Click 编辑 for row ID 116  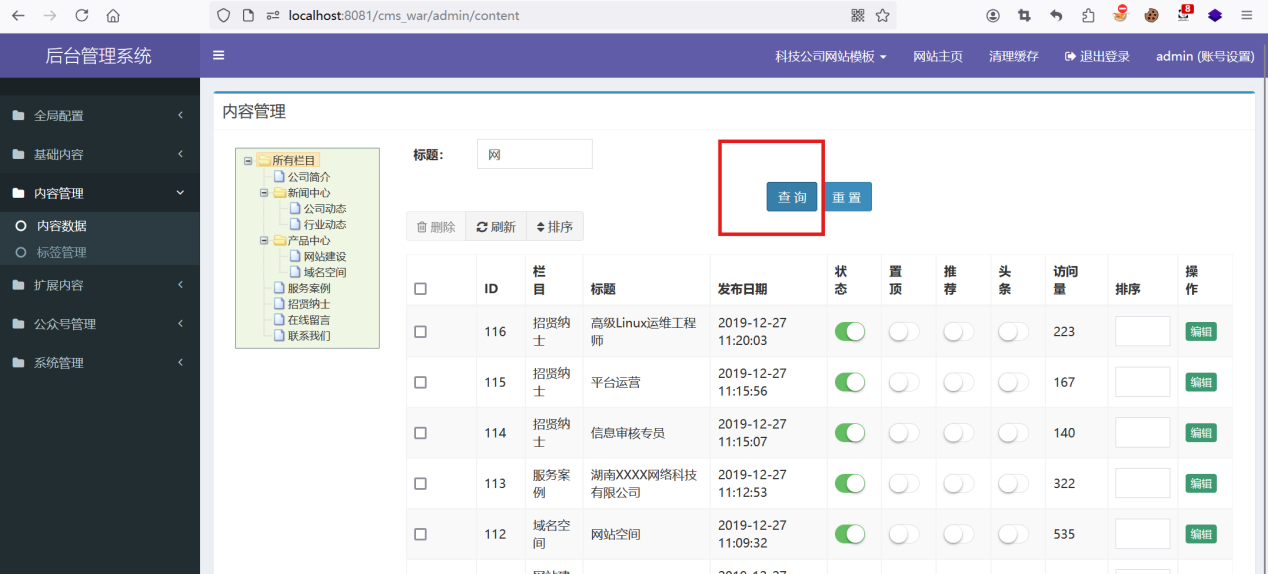(x=1201, y=332)
